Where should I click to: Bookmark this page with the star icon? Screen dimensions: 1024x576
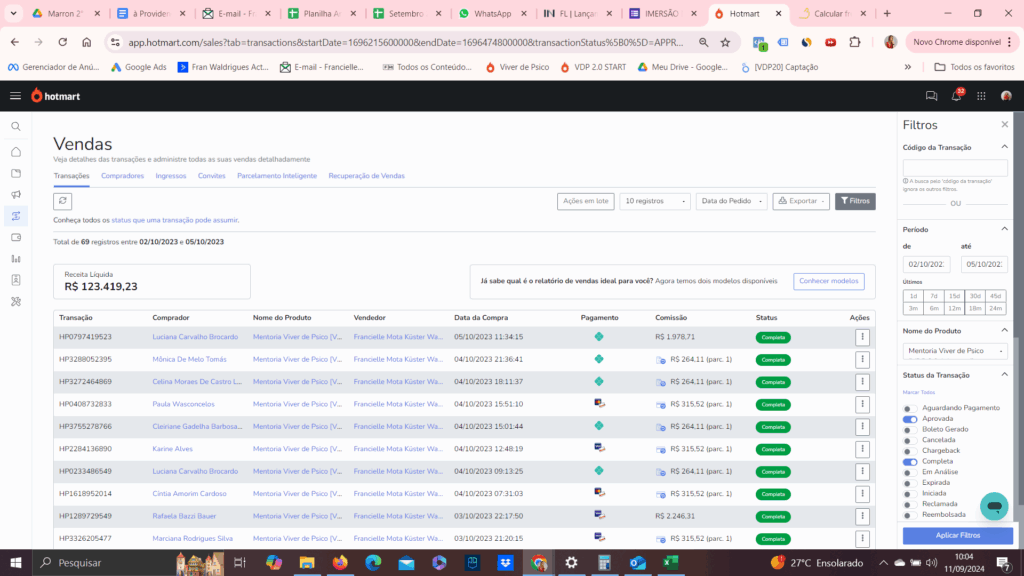(725, 42)
